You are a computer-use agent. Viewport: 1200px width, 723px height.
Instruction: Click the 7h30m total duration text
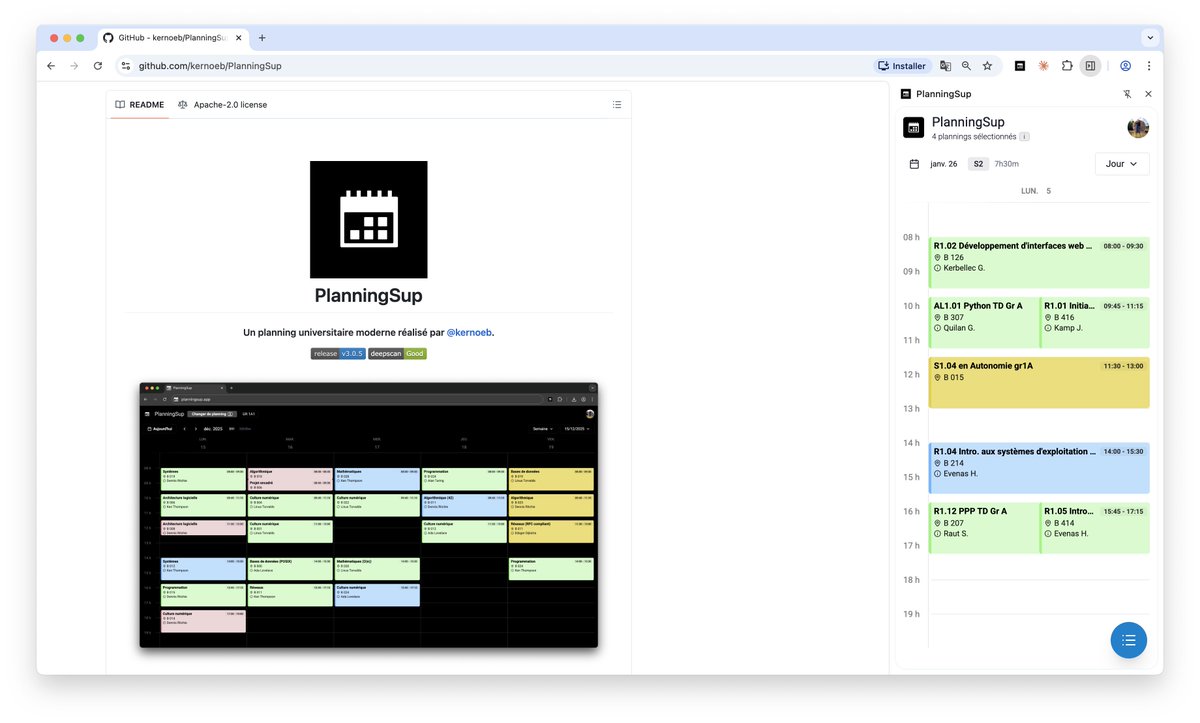pyautogui.click(x=1006, y=164)
